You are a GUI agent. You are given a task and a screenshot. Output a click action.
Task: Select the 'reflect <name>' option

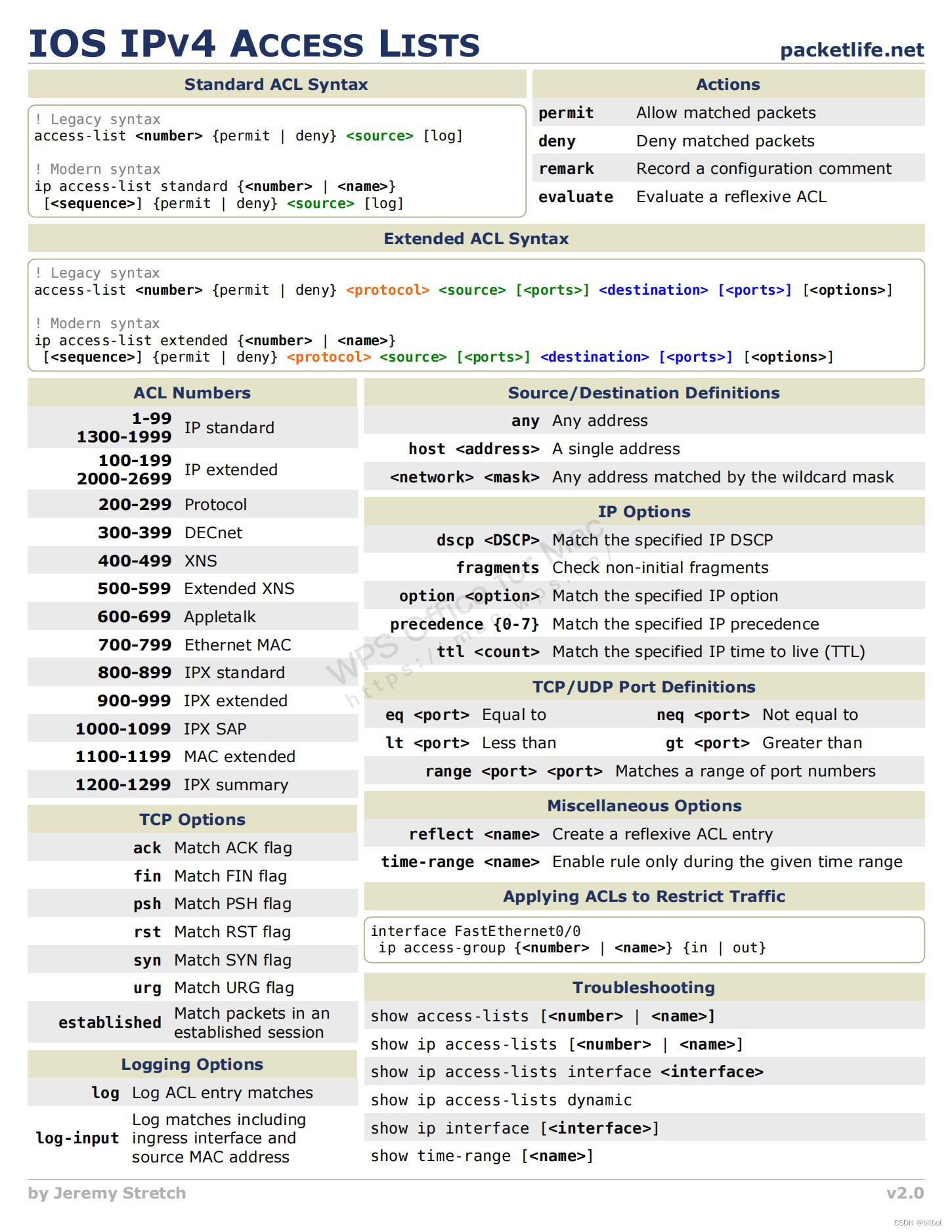click(474, 834)
